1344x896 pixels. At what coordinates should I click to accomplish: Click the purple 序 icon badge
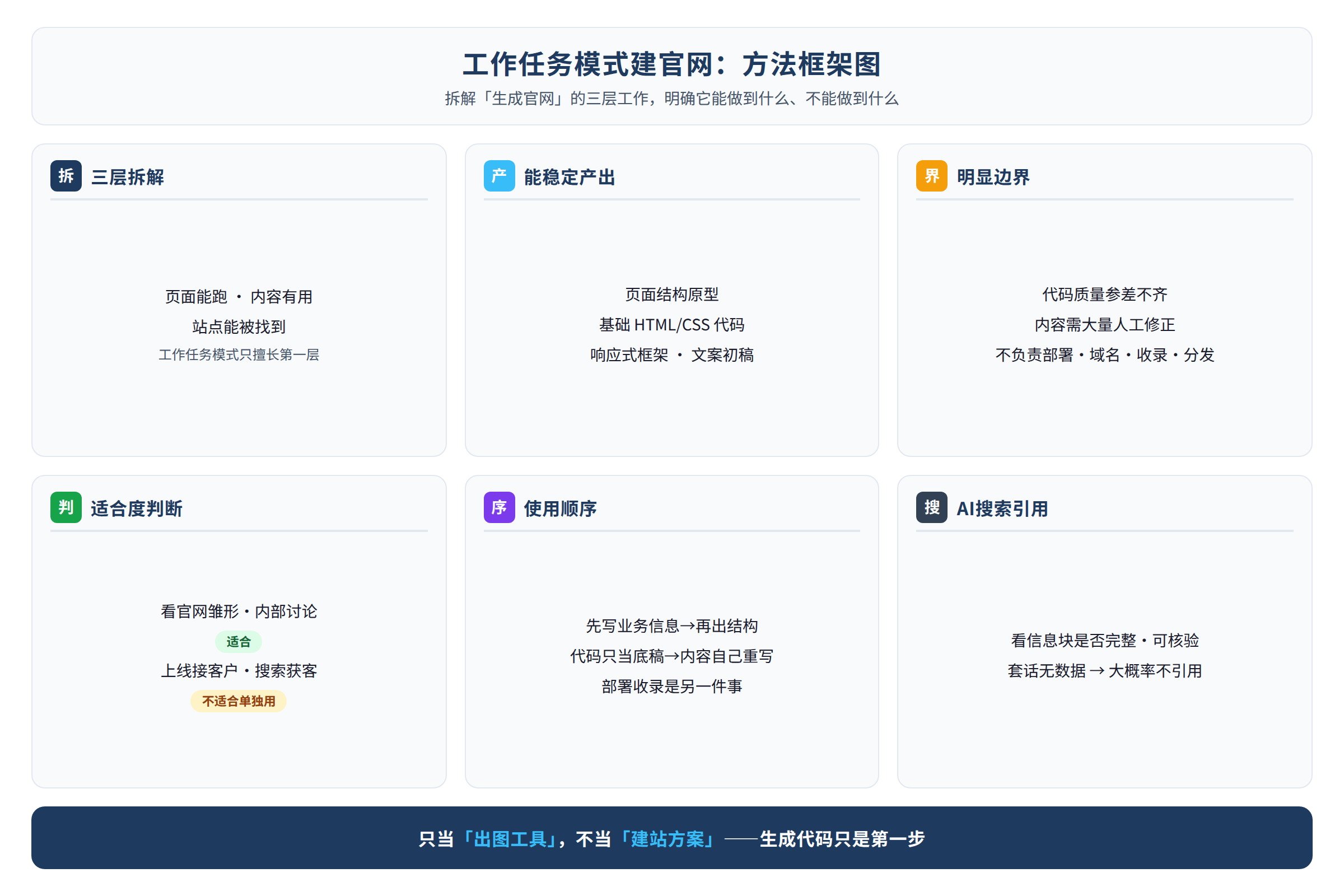[499, 507]
